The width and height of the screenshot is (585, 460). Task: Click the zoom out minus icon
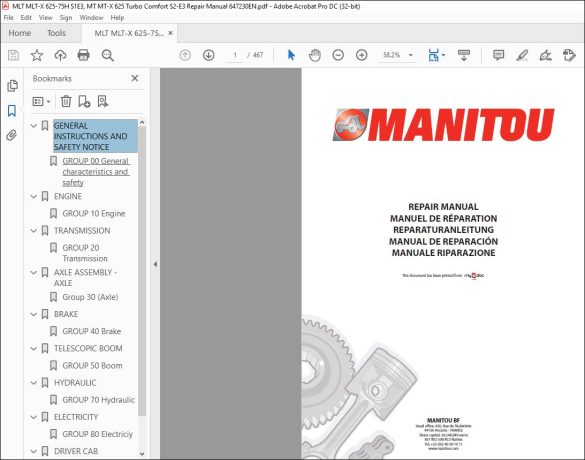click(338, 55)
